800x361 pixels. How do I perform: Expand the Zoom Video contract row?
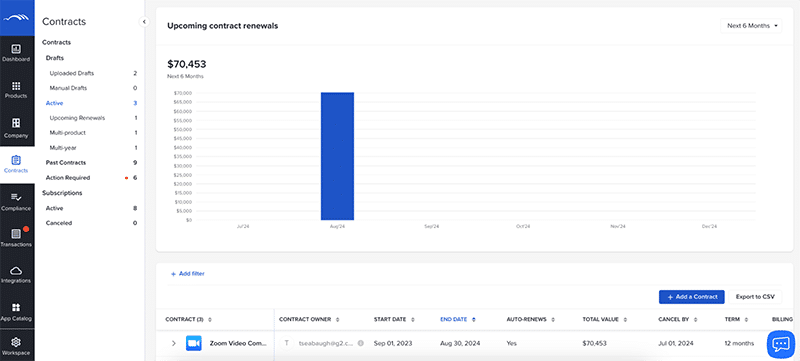click(x=173, y=343)
